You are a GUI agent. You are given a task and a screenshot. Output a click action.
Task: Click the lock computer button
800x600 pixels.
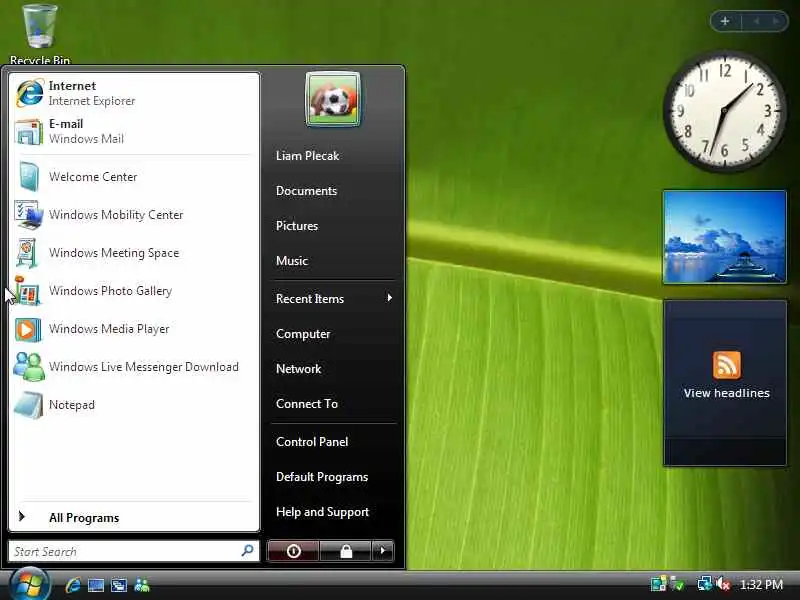(x=346, y=551)
